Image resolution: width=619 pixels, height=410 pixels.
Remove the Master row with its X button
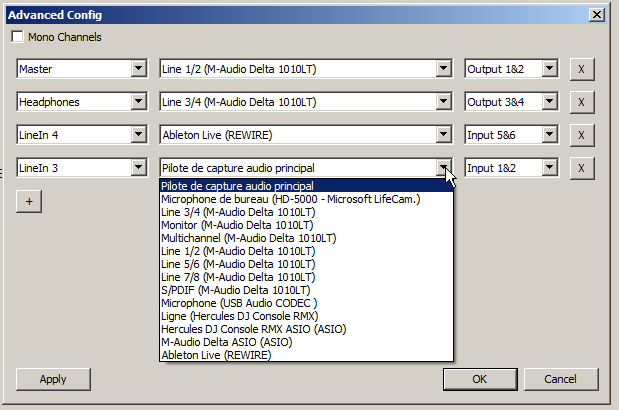coord(581,69)
